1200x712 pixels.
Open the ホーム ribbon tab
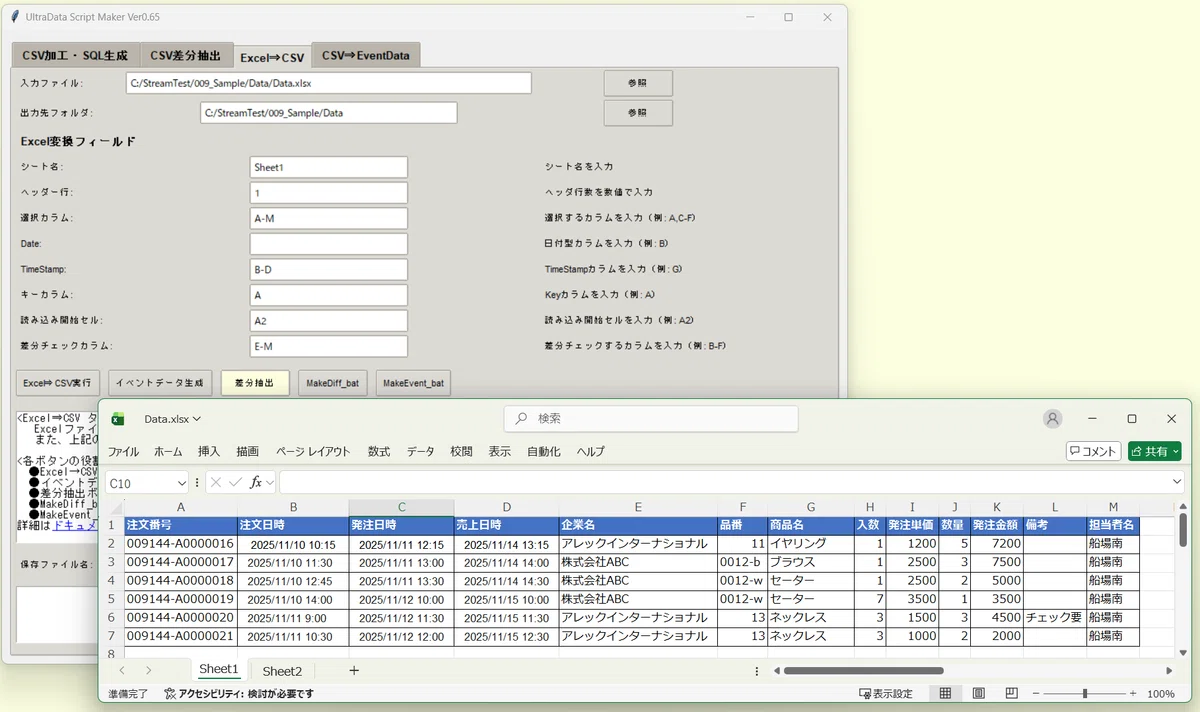168,451
